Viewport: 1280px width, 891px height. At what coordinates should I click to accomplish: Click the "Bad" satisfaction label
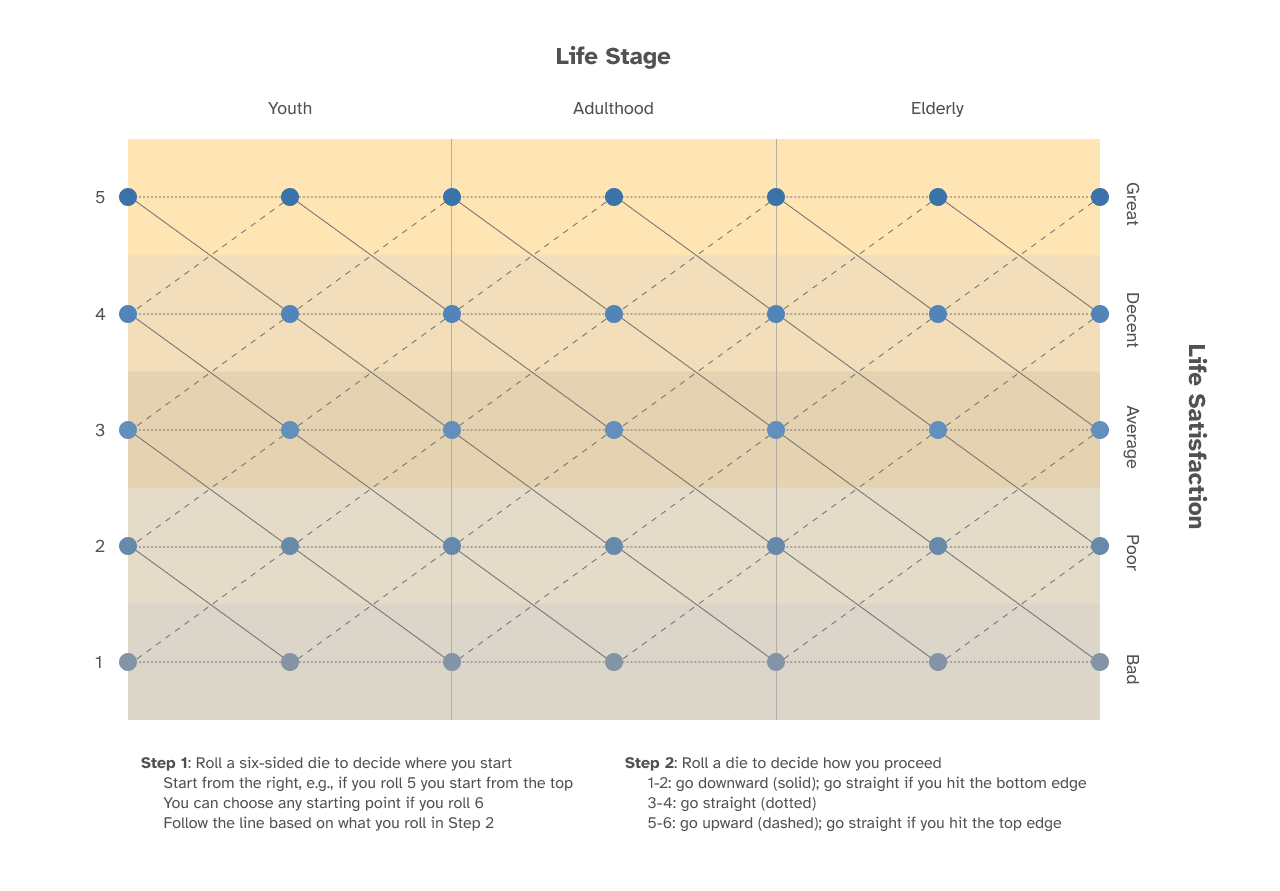pyautogui.click(x=1132, y=669)
